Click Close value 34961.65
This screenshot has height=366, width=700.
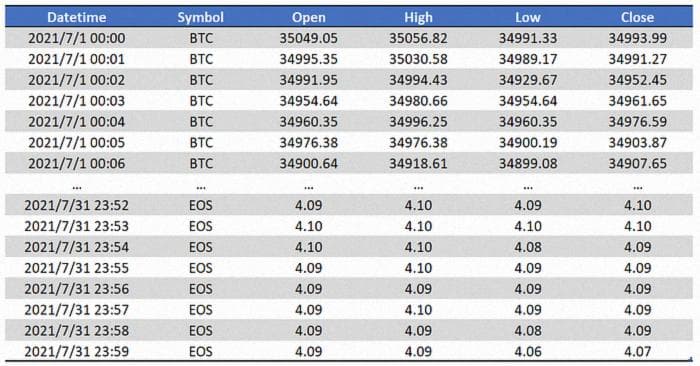638,101
